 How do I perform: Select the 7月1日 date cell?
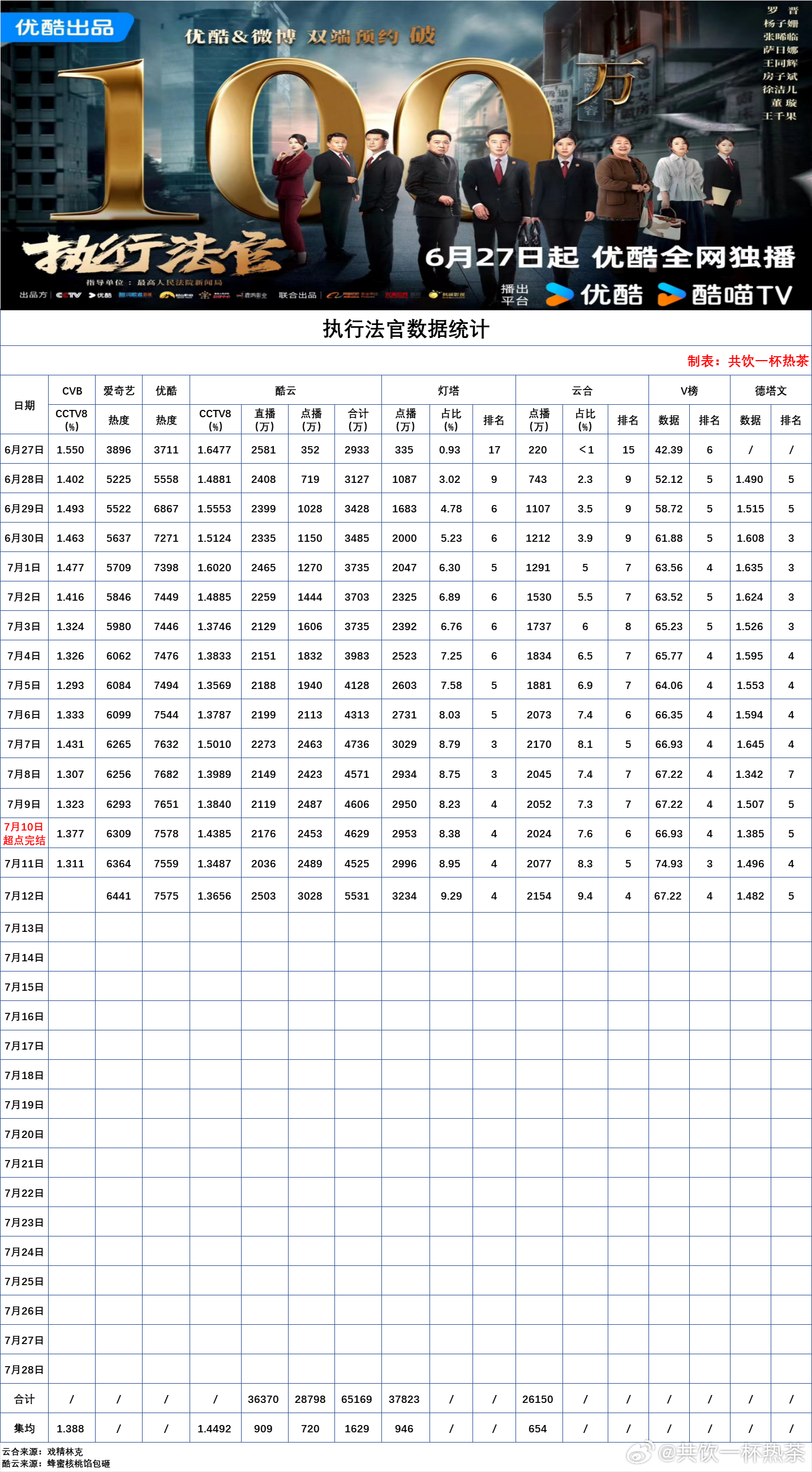[x=24, y=567]
